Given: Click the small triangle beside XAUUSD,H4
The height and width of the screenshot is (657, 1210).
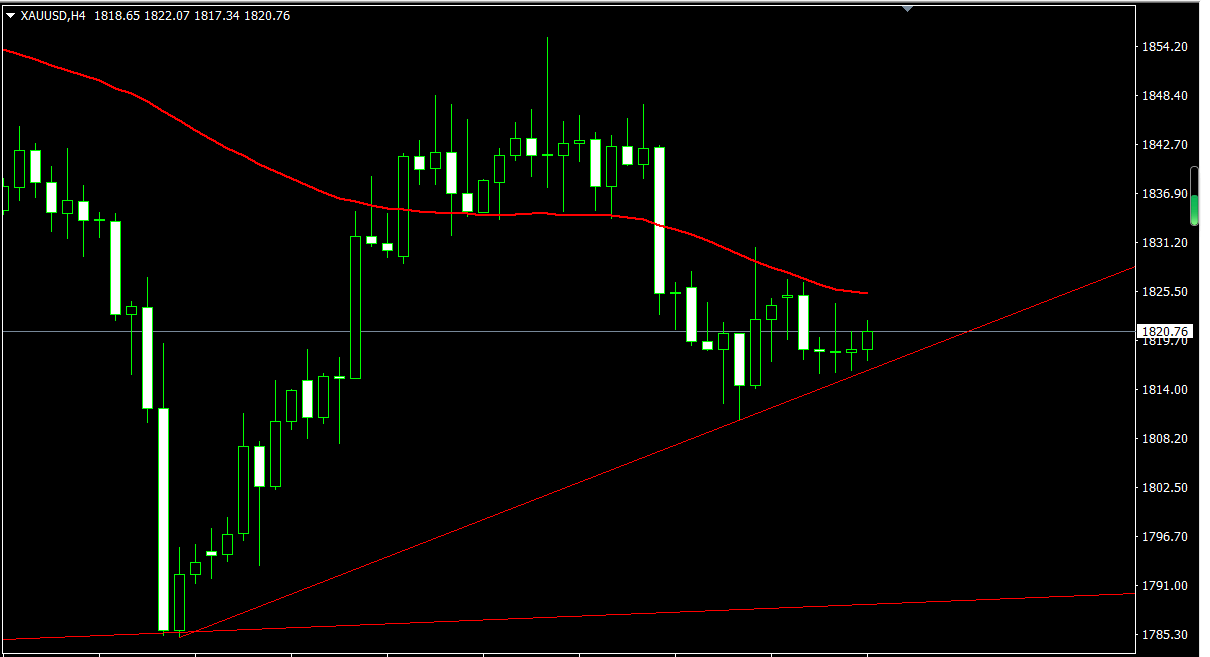Looking at the screenshot, I should click(x=11, y=16).
